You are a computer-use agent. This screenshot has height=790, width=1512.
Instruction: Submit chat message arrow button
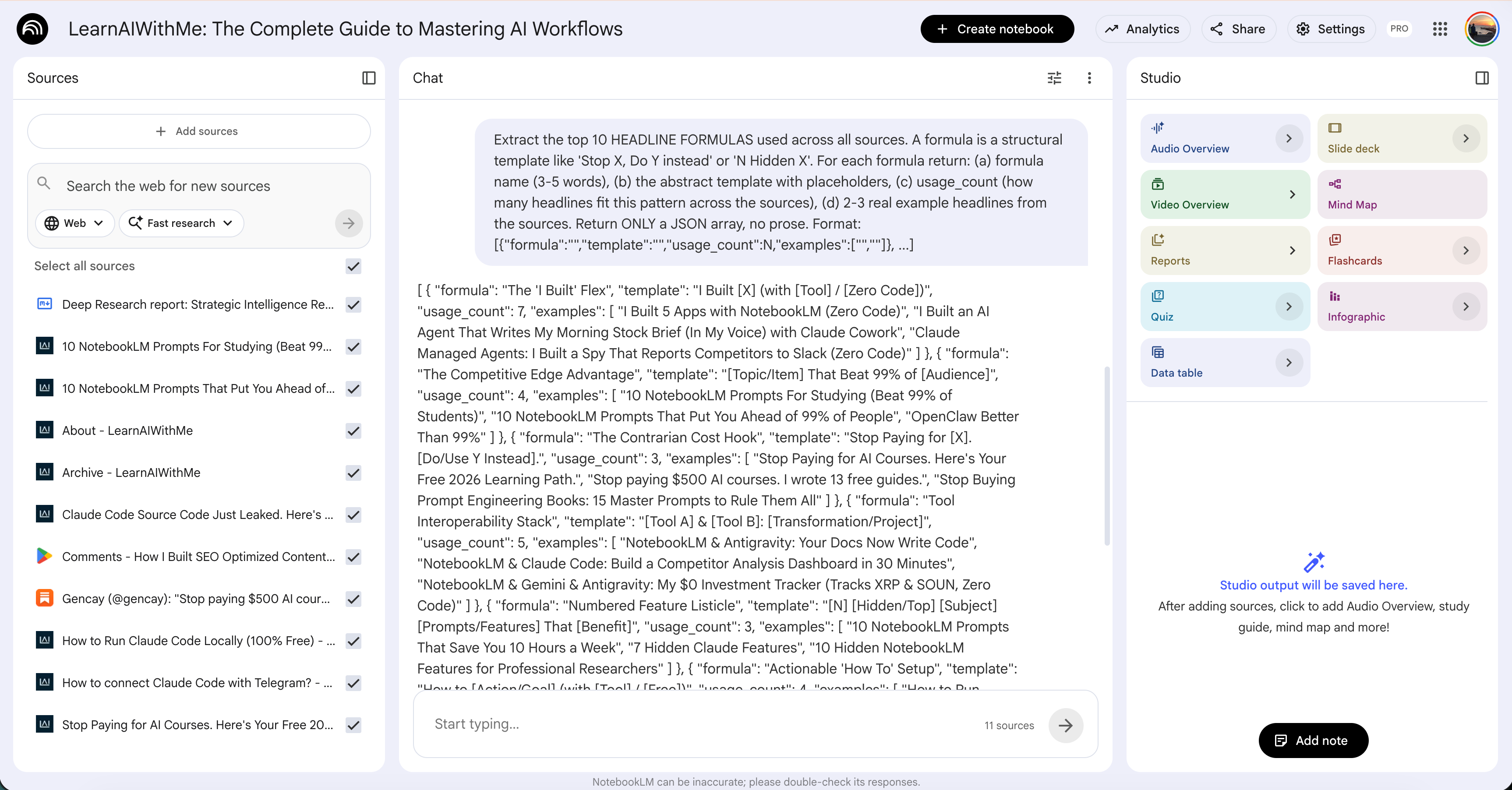tap(1065, 726)
